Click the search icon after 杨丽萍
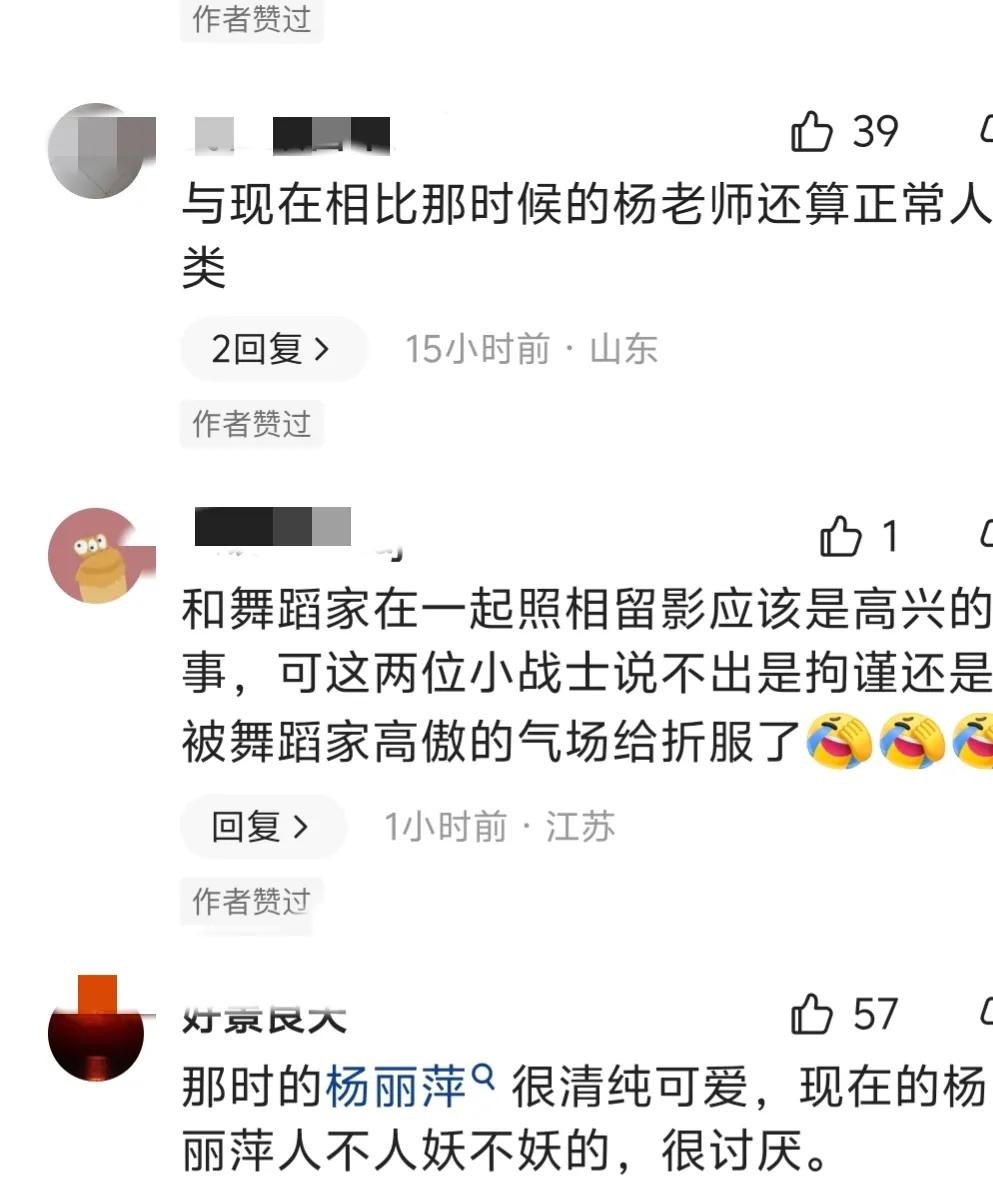The image size is (993, 1198). point(483,1077)
